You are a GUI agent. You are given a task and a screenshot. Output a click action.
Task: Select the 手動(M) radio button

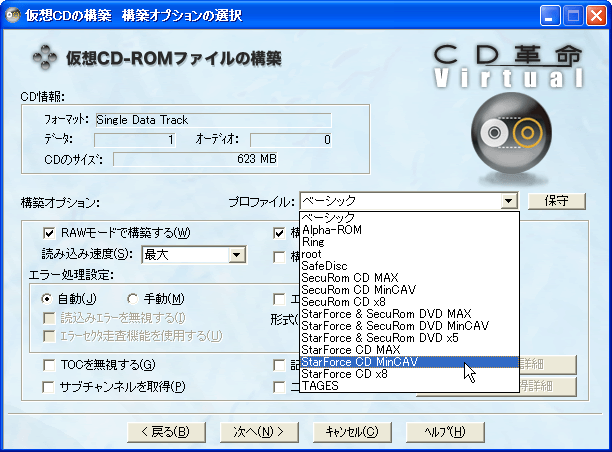pyautogui.click(x=133, y=299)
